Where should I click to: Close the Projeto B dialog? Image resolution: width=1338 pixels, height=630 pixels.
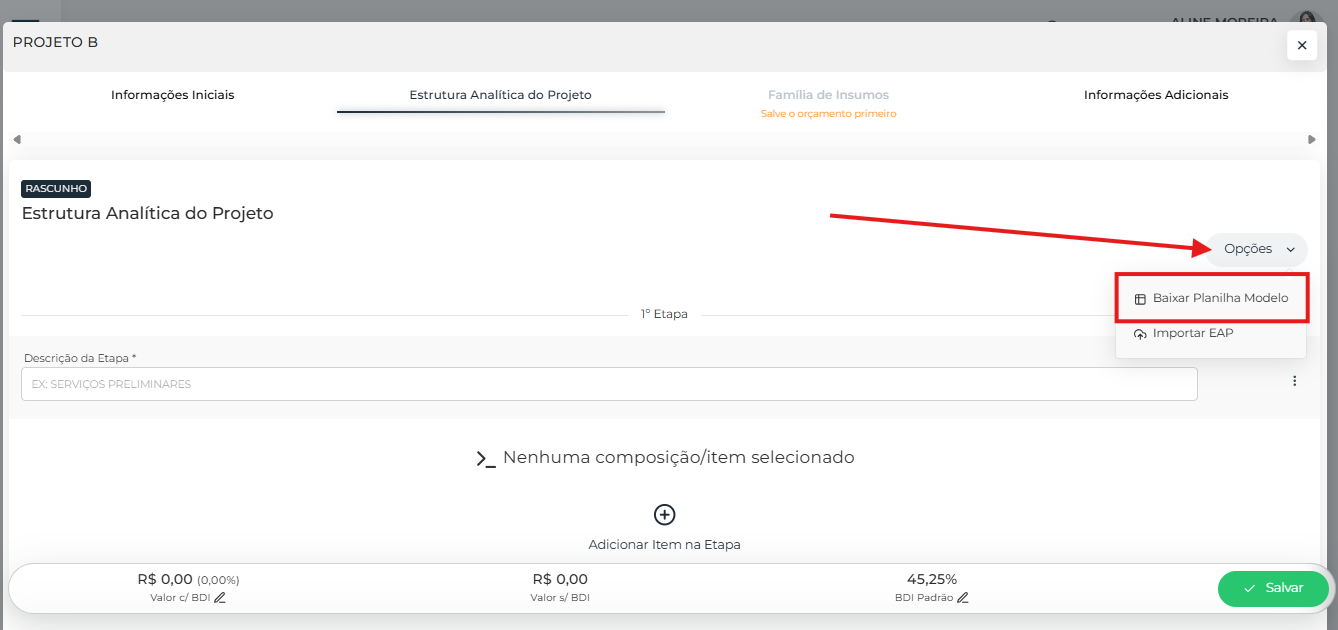1301,45
